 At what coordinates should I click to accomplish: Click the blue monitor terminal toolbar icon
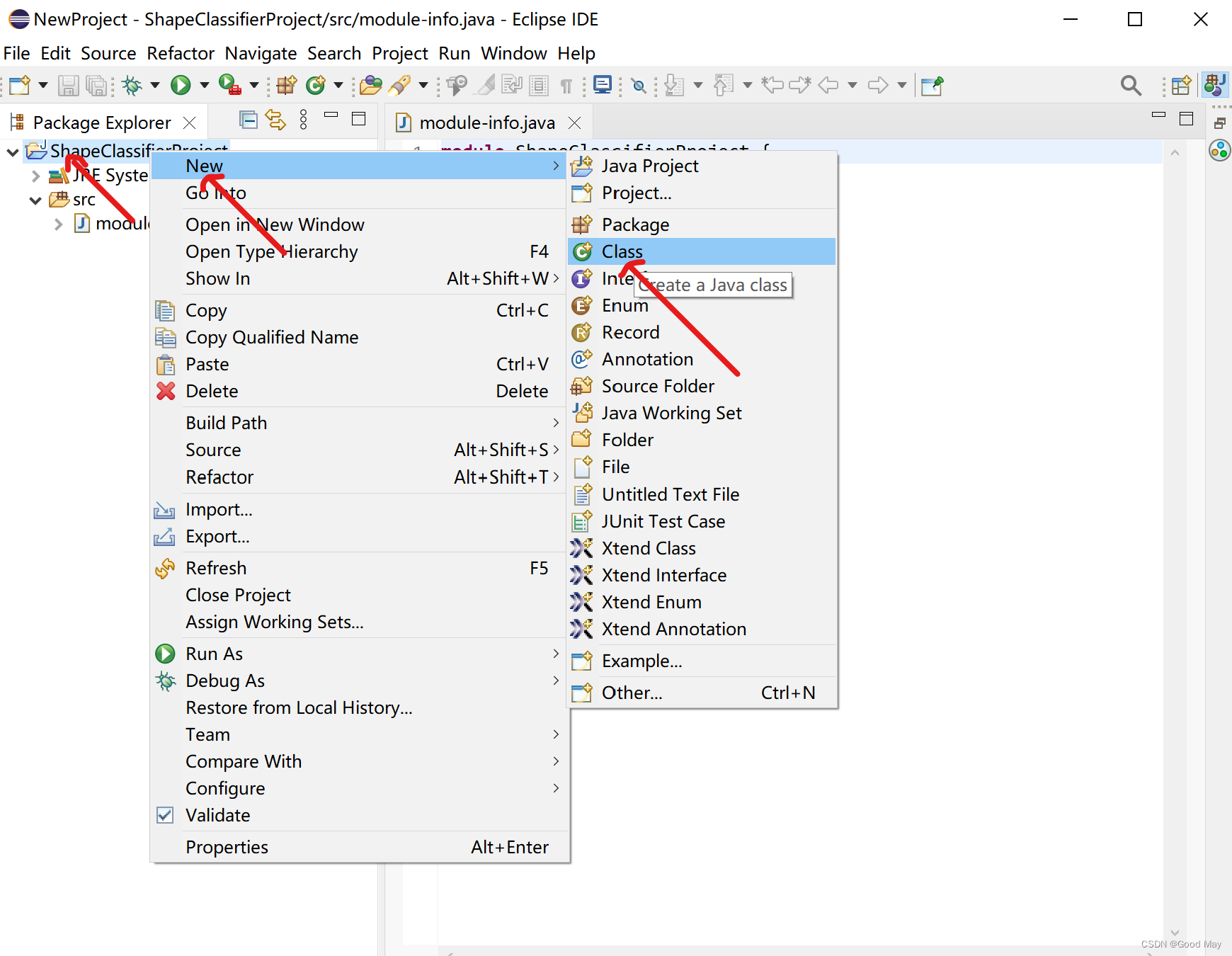603,86
